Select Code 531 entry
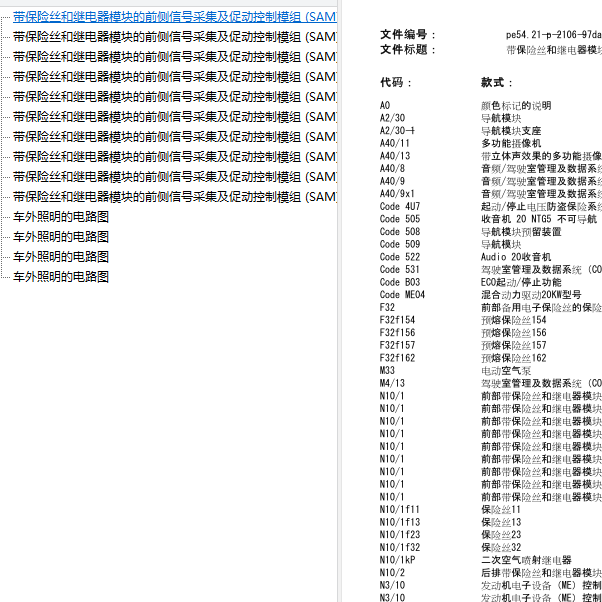This screenshot has height=602, width=602. coord(400,270)
